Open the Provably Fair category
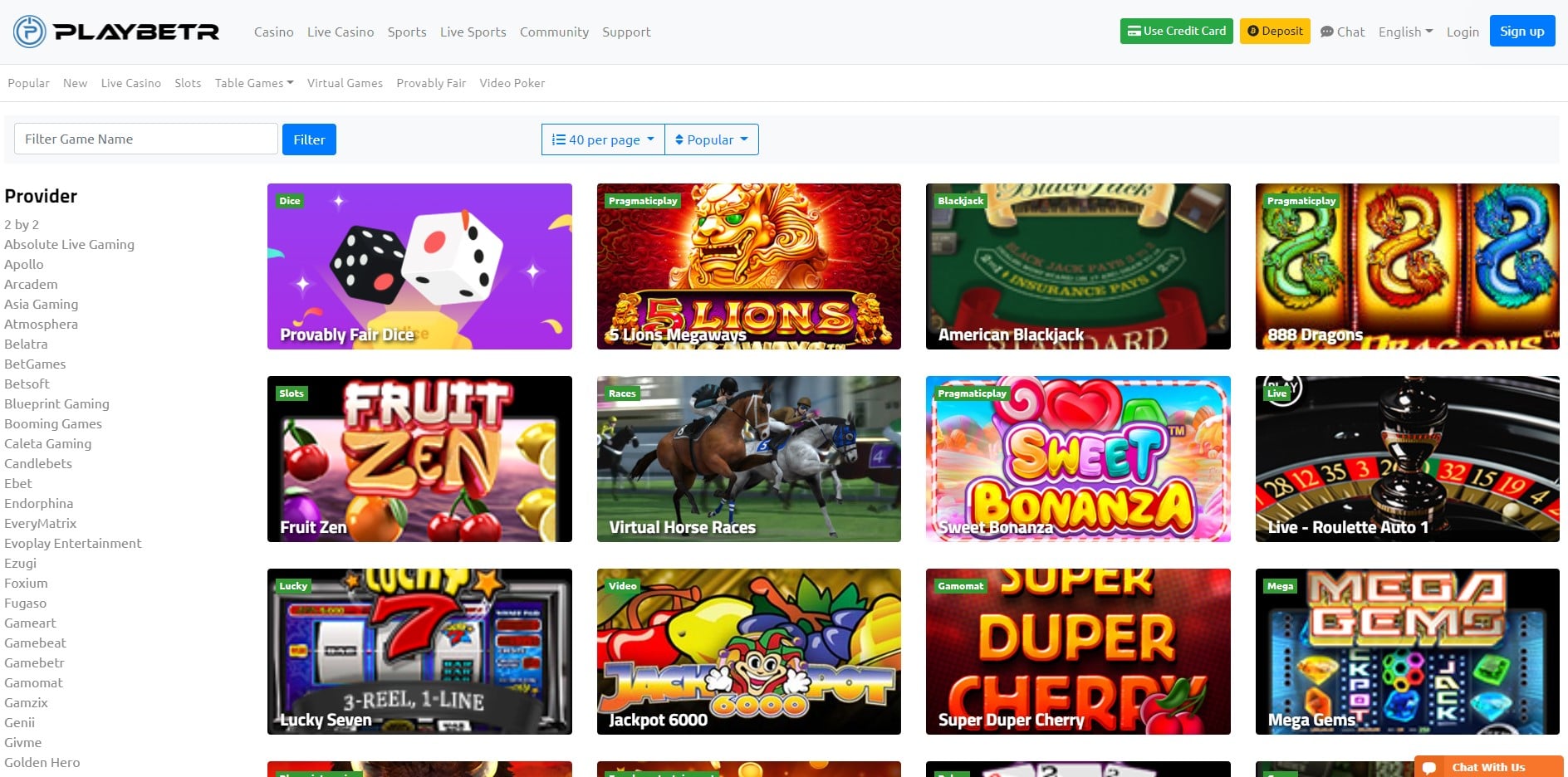The height and width of the screenshot is (777, 1568). tap(431, 83)
